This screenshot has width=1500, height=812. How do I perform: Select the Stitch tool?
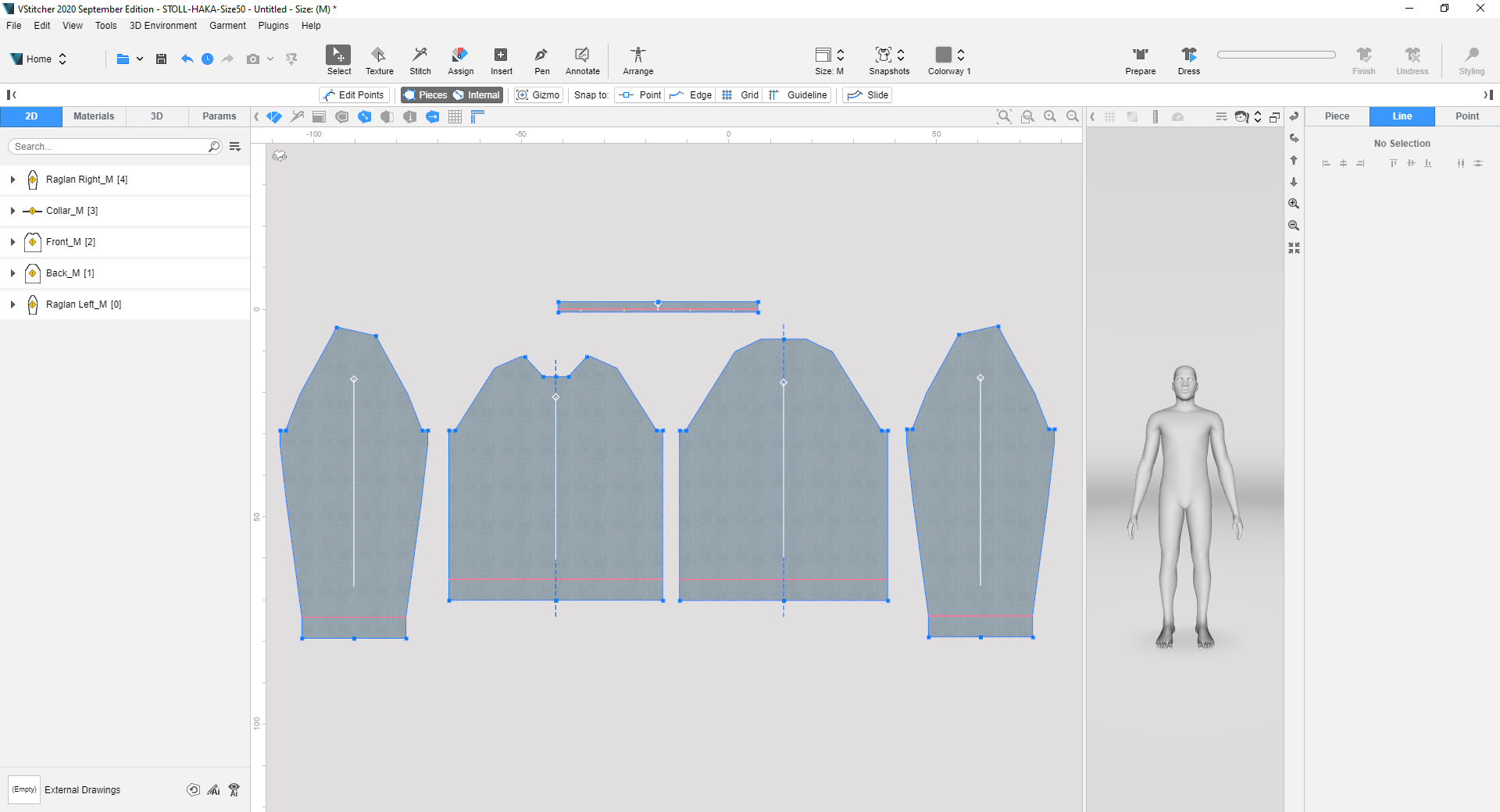(420, 59)
